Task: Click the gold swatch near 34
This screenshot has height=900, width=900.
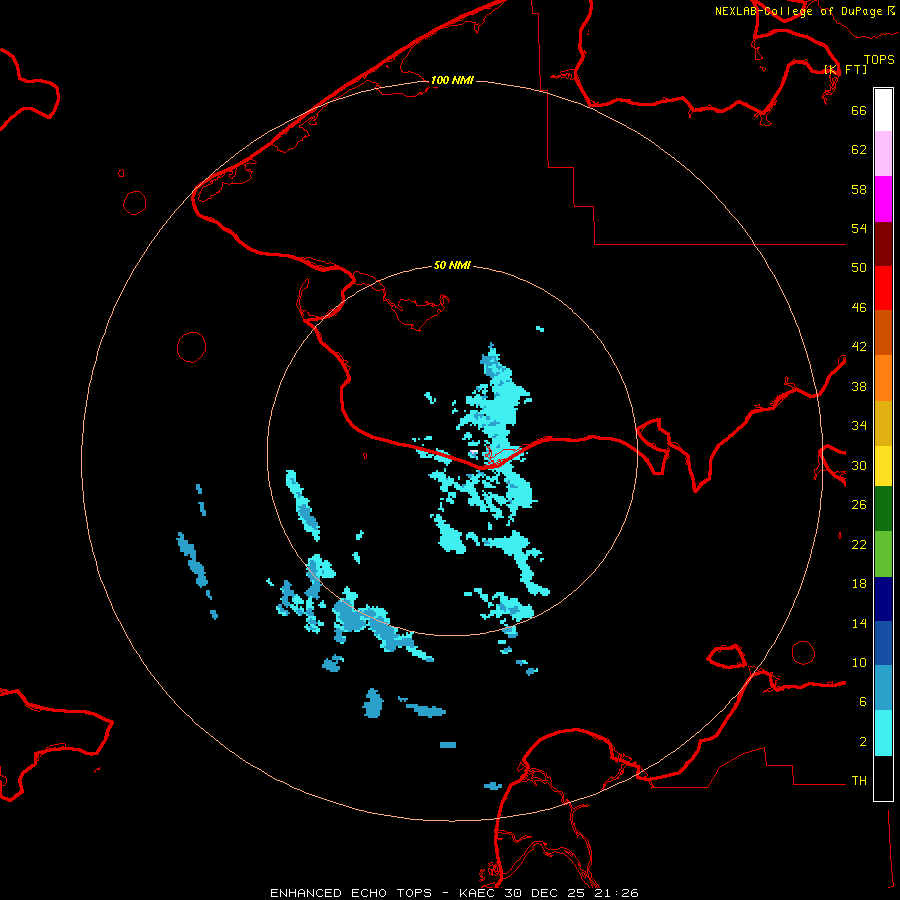Action: point(883,422)
